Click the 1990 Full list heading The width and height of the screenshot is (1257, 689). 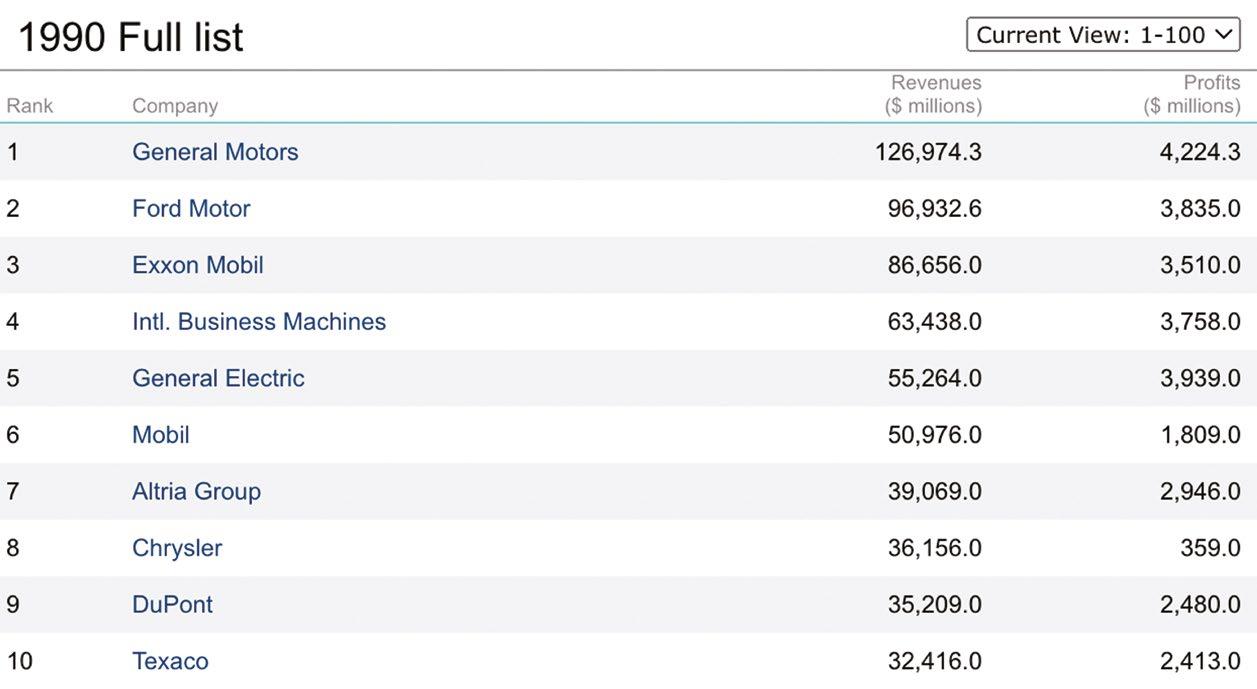131,37
